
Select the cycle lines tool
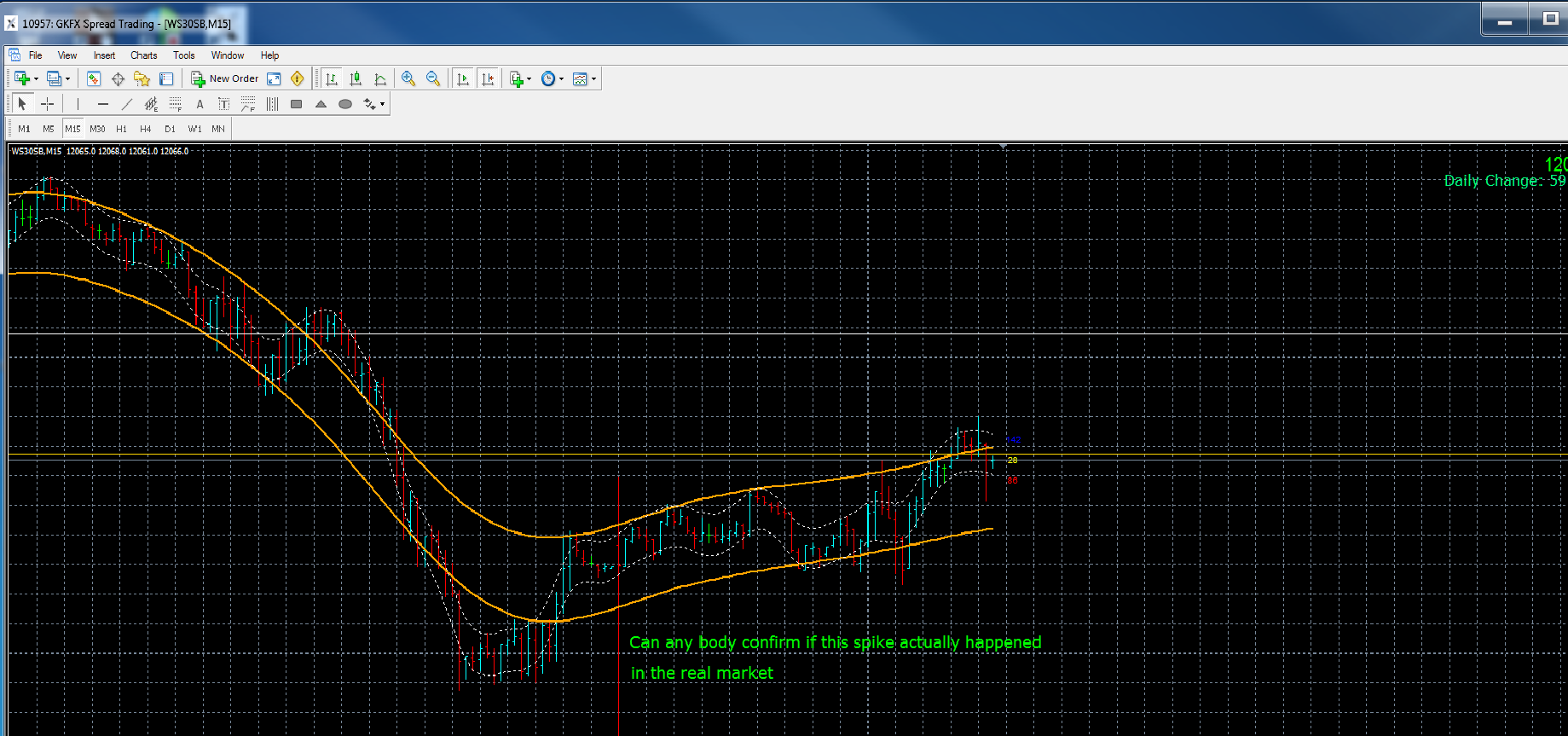(x=272, y=104)
